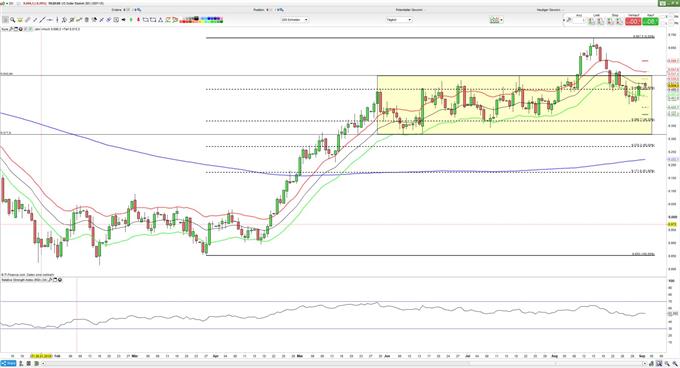Click the green buy price button

[x=651, y=21]
